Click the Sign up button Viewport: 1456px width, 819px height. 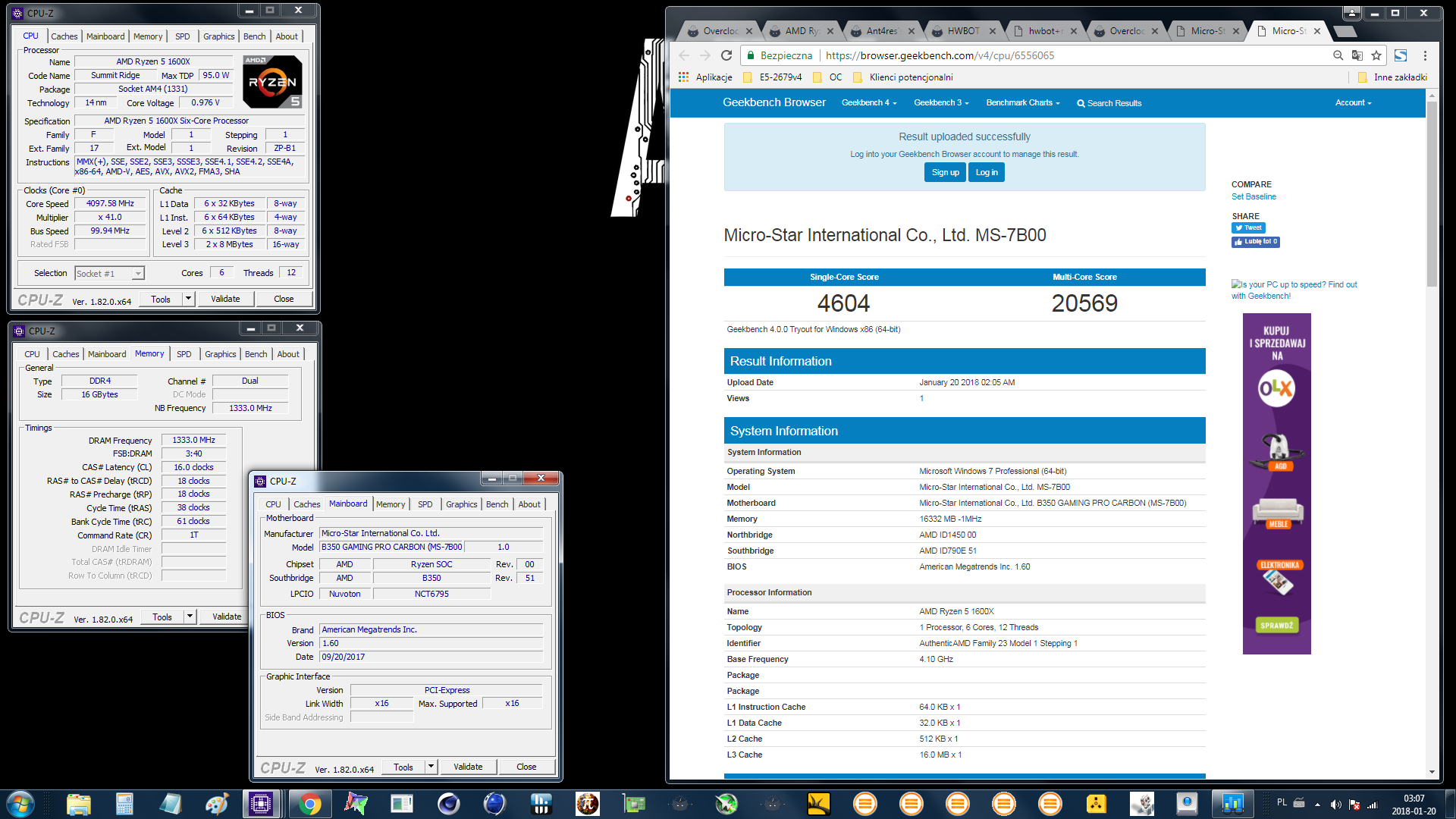pyautogui.click(x=945, y=172)
